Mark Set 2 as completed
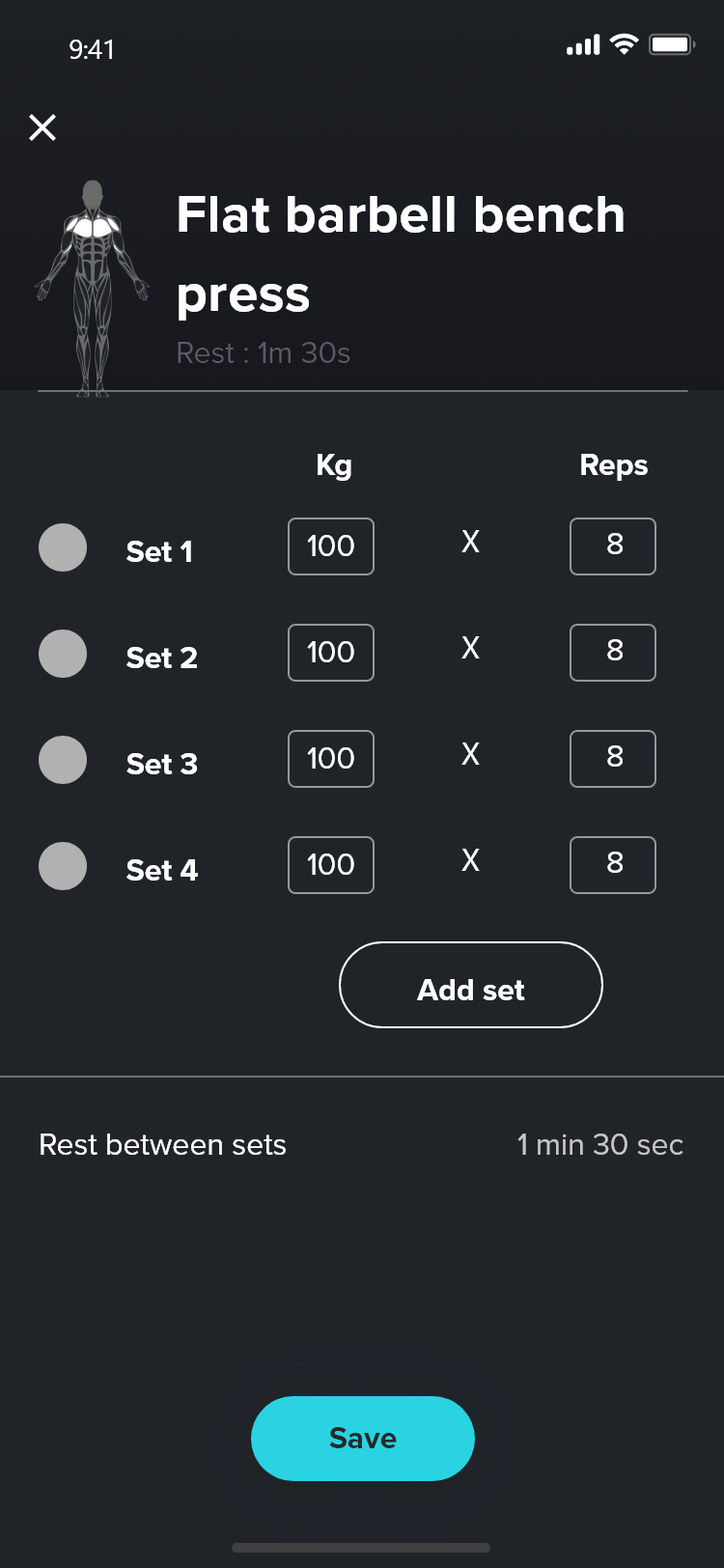Viewport: 724px width, 1568px height. point(63,654)
